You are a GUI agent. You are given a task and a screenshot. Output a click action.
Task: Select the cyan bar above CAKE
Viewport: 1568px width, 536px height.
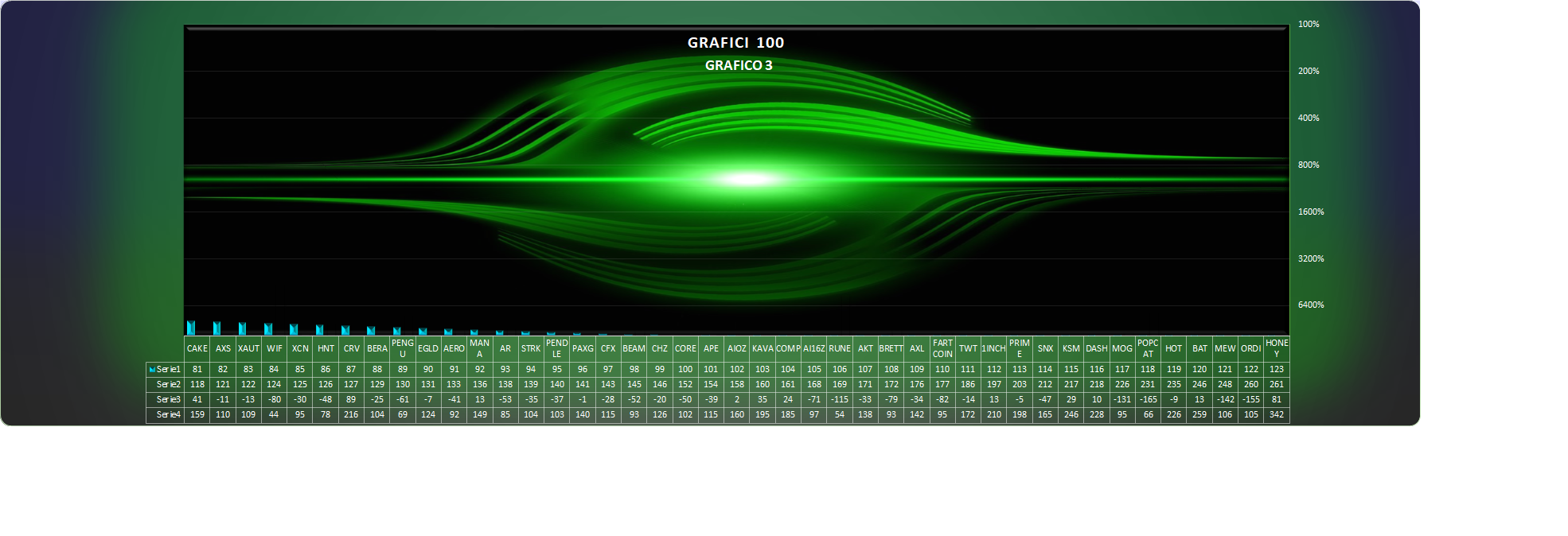pos(191,328)
